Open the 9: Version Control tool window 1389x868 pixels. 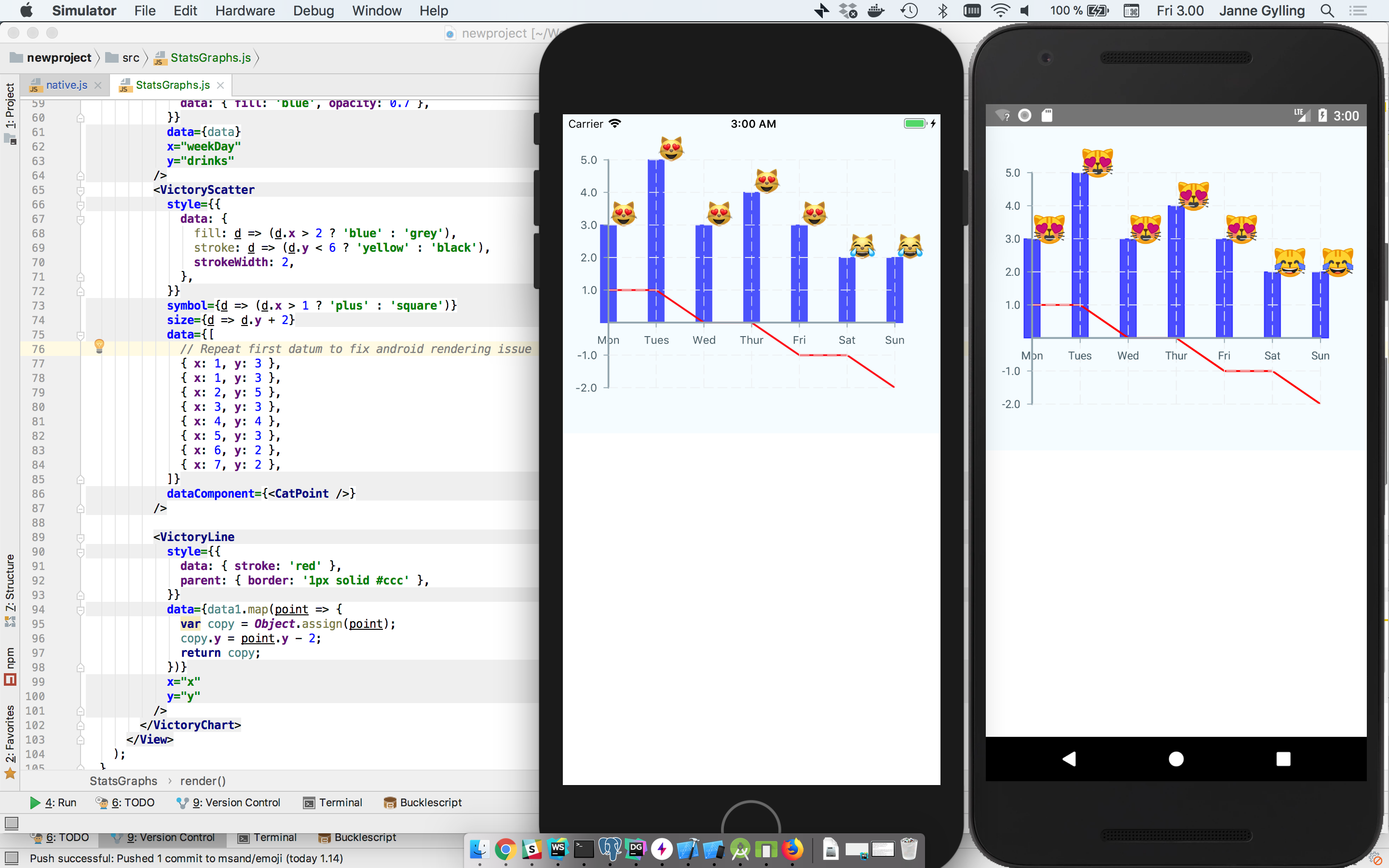coord(229,802)
